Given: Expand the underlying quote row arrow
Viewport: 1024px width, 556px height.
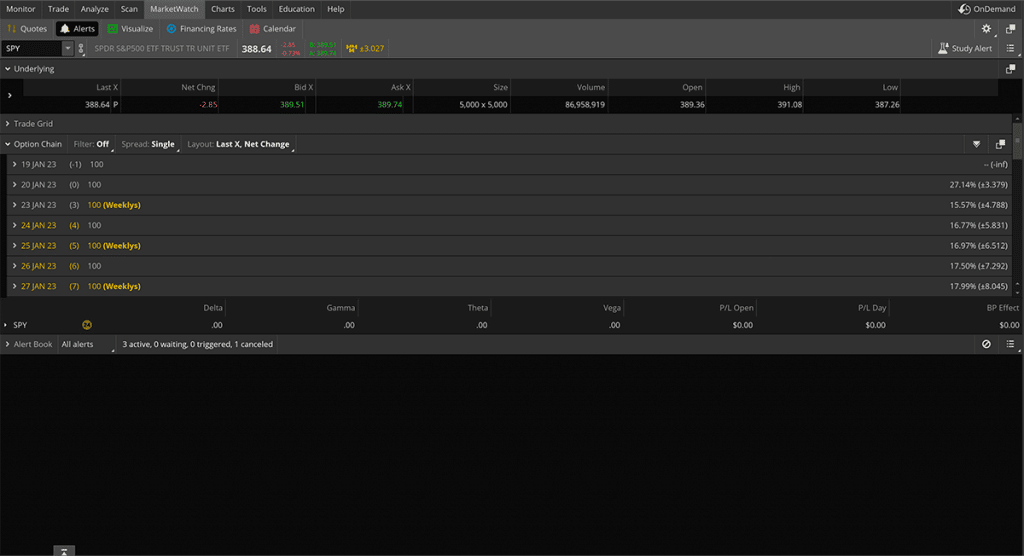Looking at the screenshot, I should [x=9, y=96].
